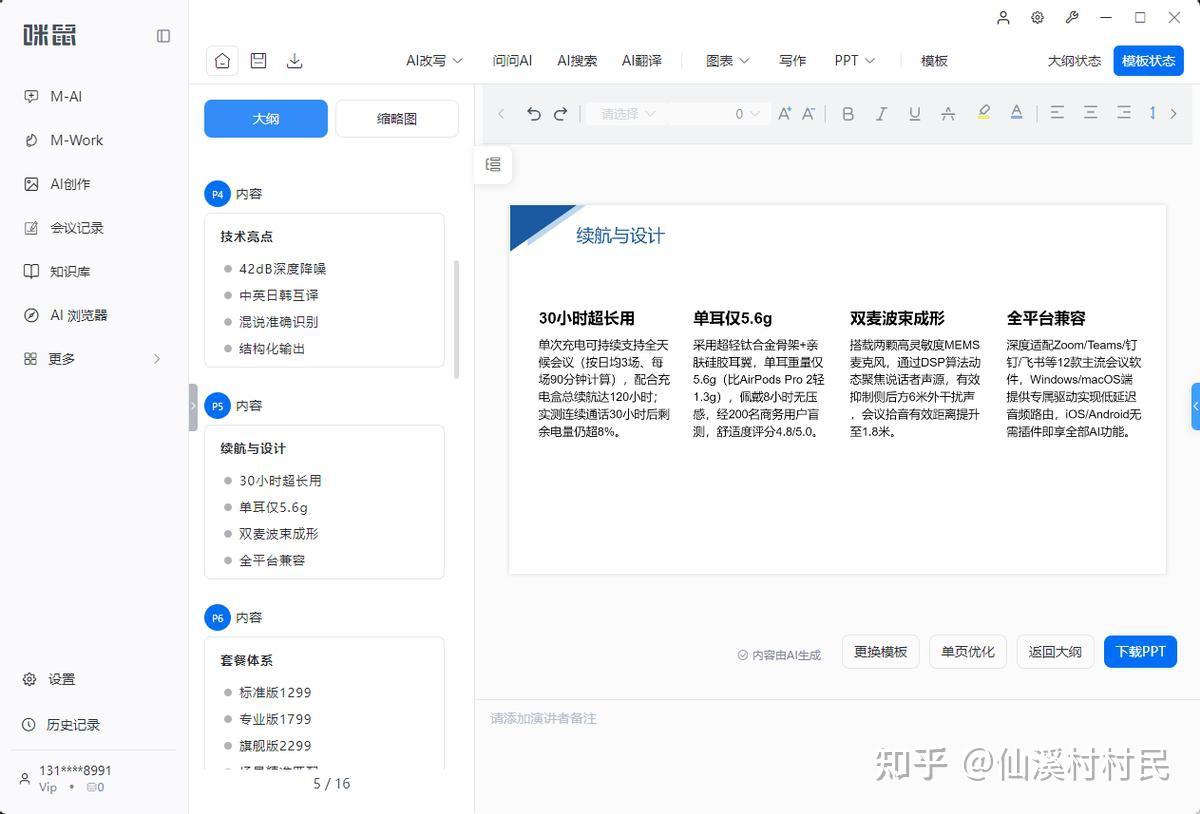Save the document with the floppy icon
This screenshot has height=814, width=1200.
point(258,60)
